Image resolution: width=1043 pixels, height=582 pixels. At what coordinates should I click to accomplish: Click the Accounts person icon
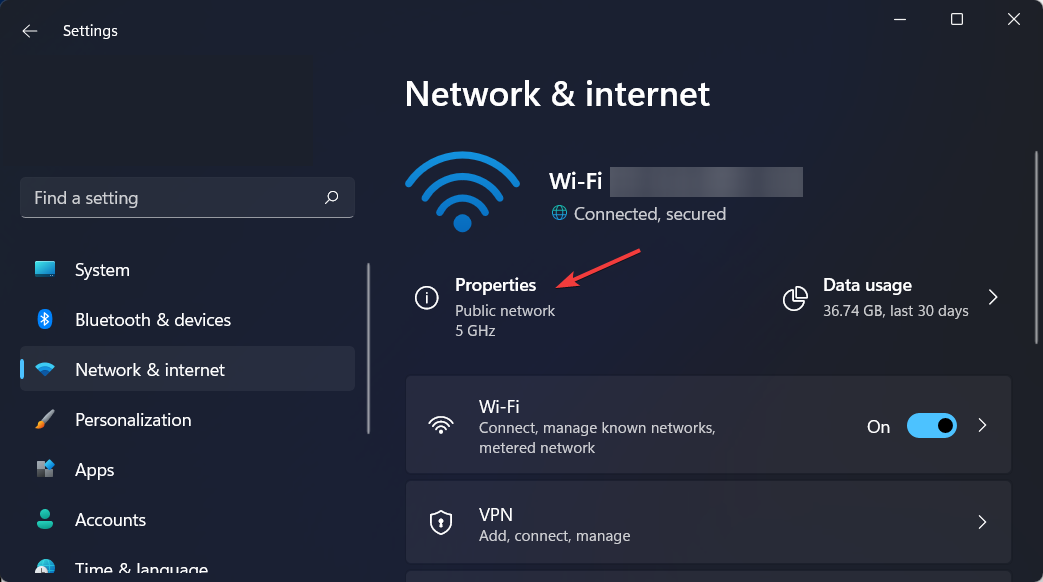point(44,519)
